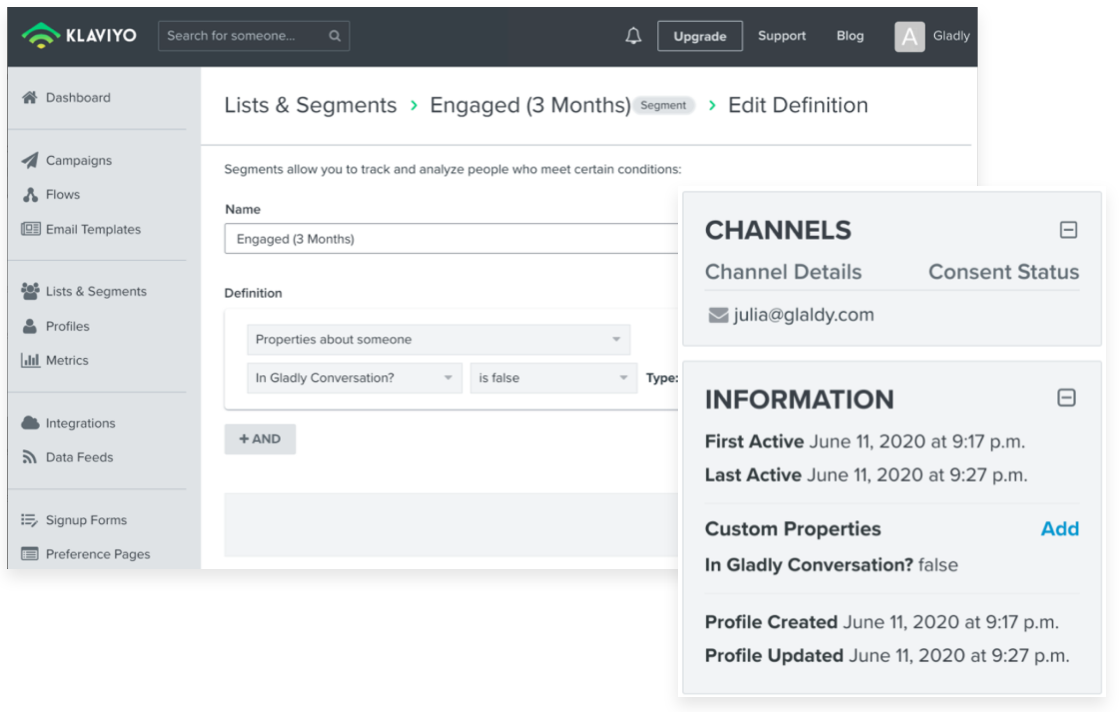Screen dimensions: 1119x712
Task: Click the Edit Definition breadcrumb text
Action: 798,105
